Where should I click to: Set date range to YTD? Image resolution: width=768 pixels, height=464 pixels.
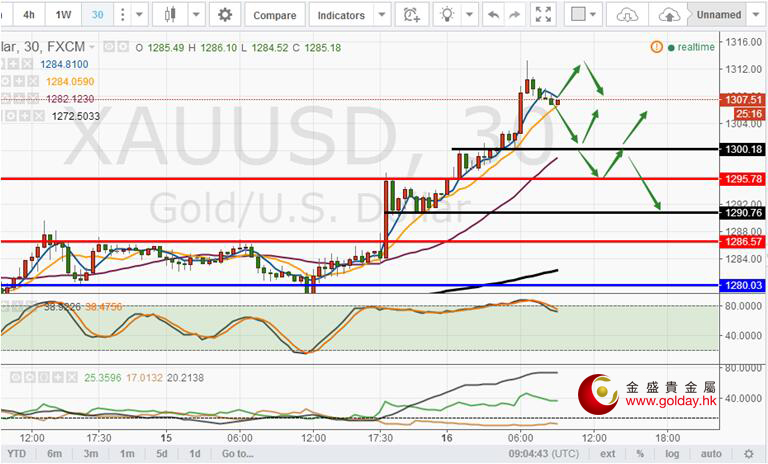17,454
